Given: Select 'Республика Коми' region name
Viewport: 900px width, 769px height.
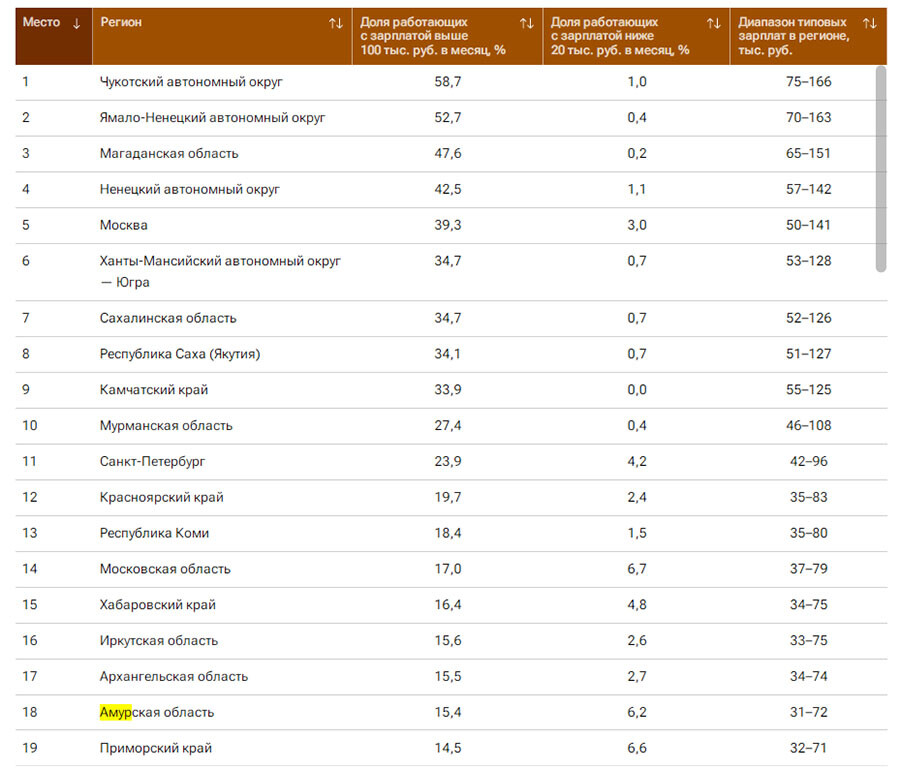Looking at the screenshot, I should click(154, 533).
